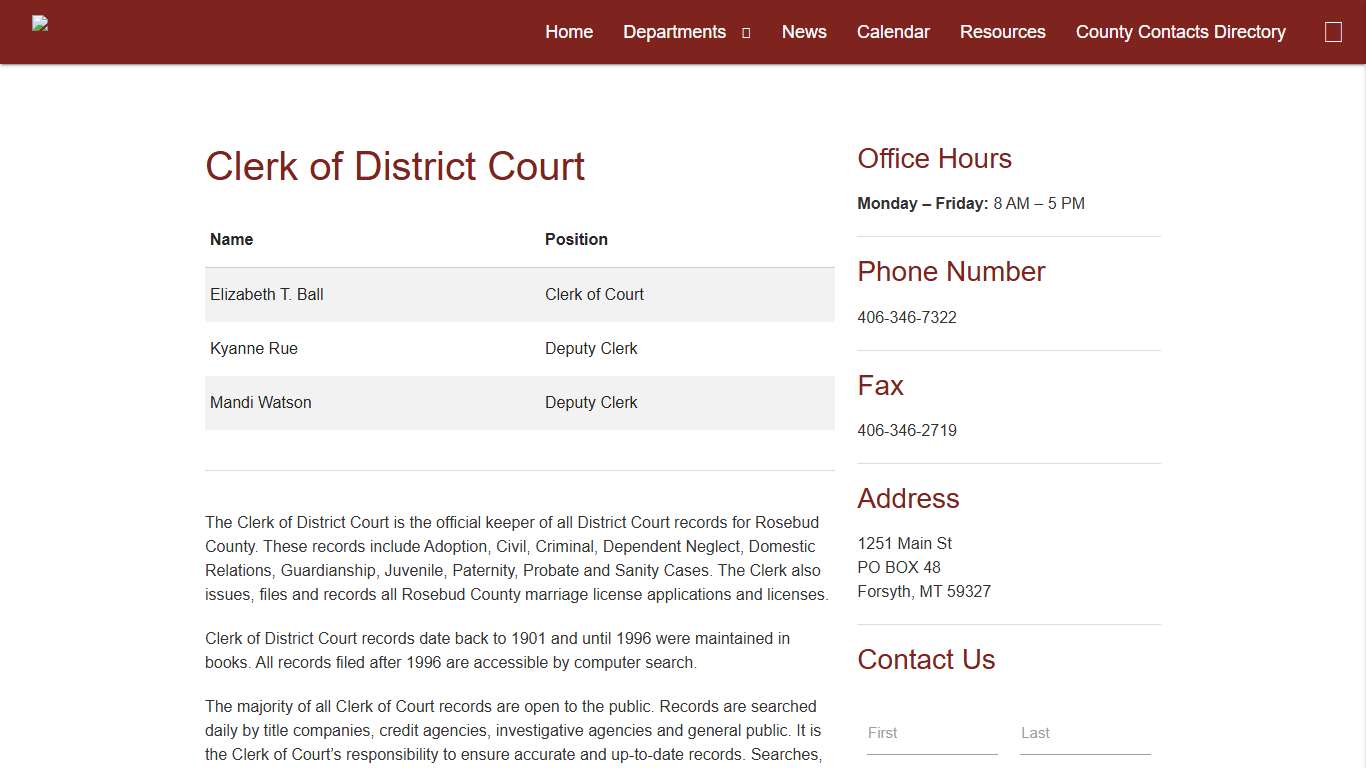Click the Contact Us heading
1366x768 pixels.
coord(926,659)
